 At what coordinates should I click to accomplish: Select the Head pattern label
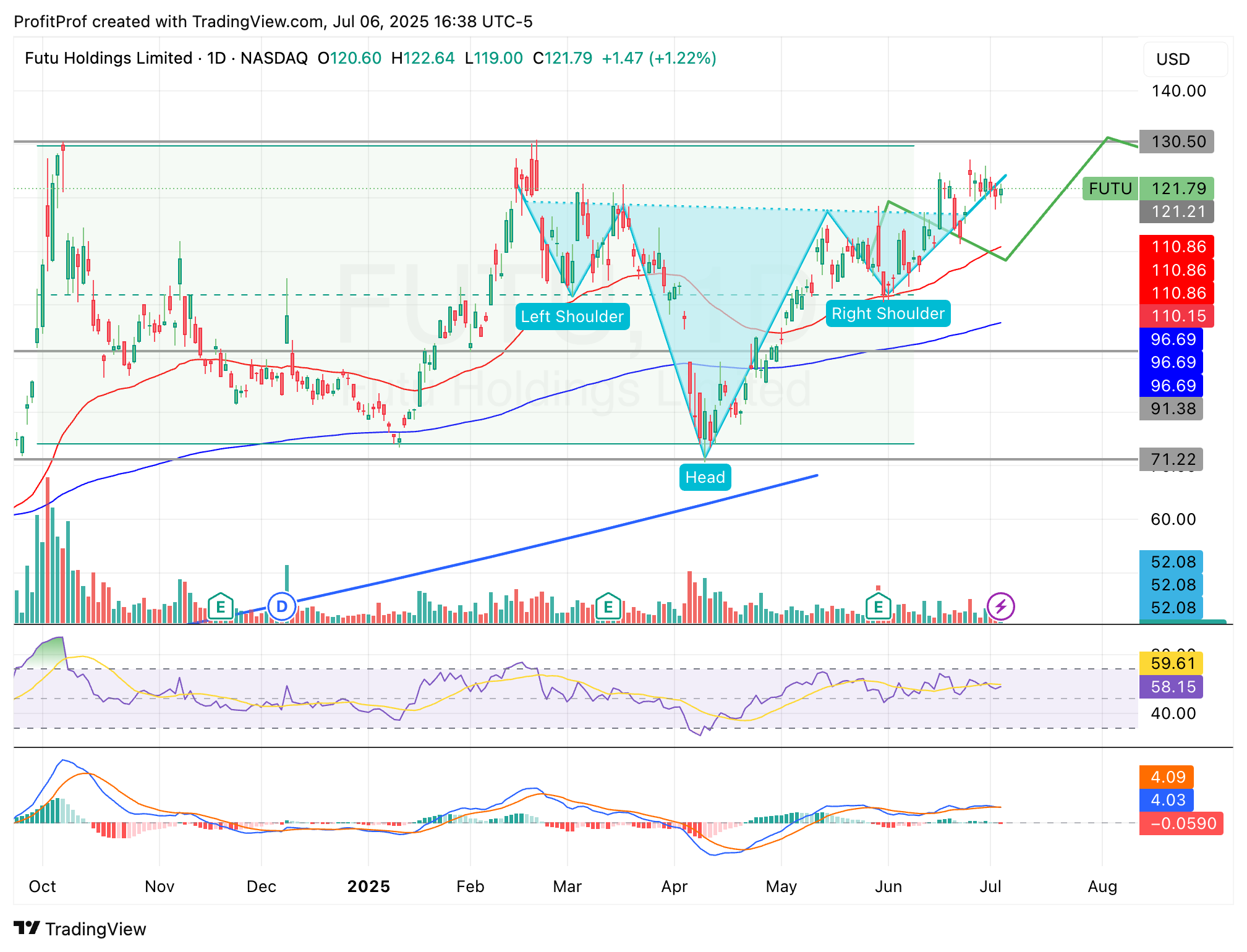[705, 477]
